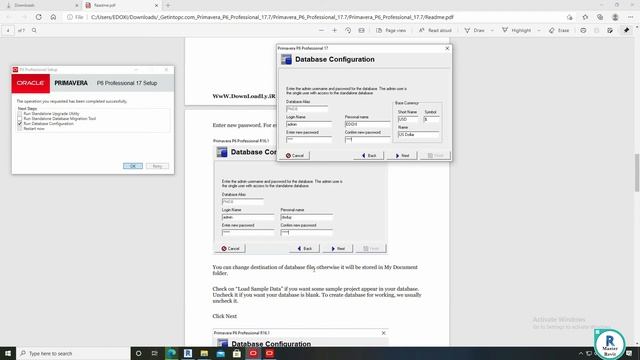The width and height of the screenshot is (640, 360).
Task: Open browser Settings and more menu
Action: pos(631,17)
